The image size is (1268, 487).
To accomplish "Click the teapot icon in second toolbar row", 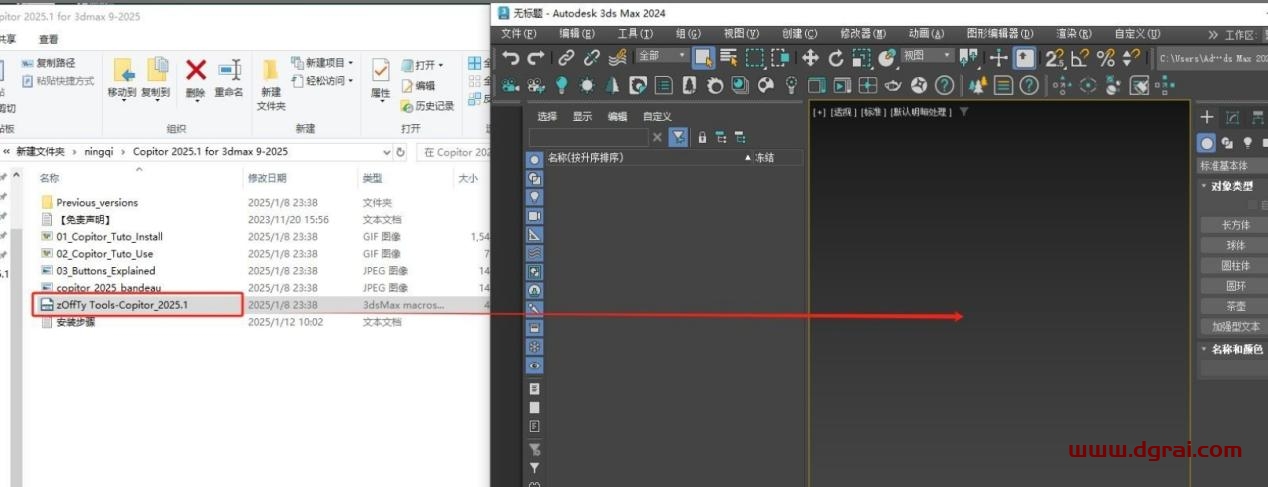I will point(892,85).
